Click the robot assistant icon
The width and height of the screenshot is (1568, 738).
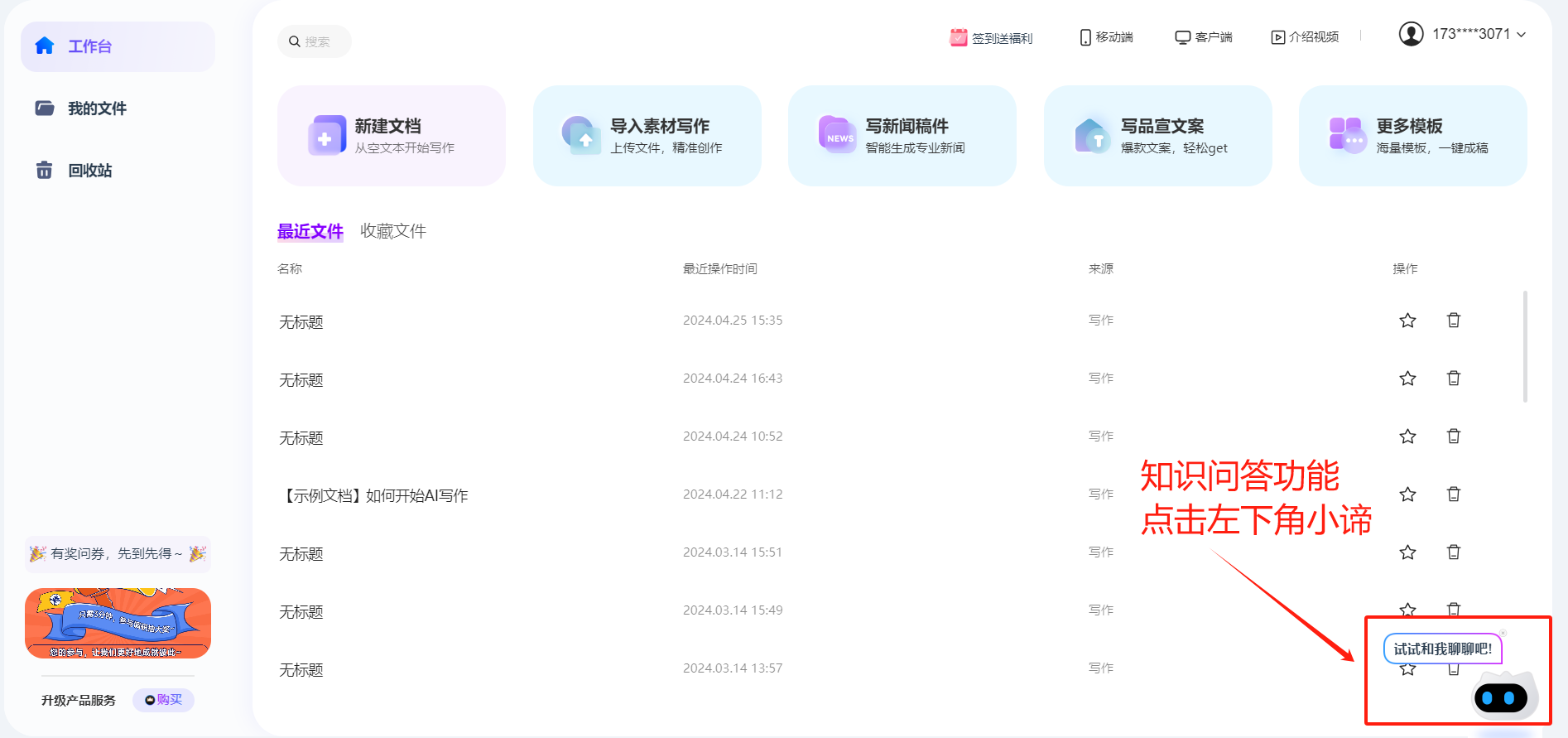[1503, 697]
